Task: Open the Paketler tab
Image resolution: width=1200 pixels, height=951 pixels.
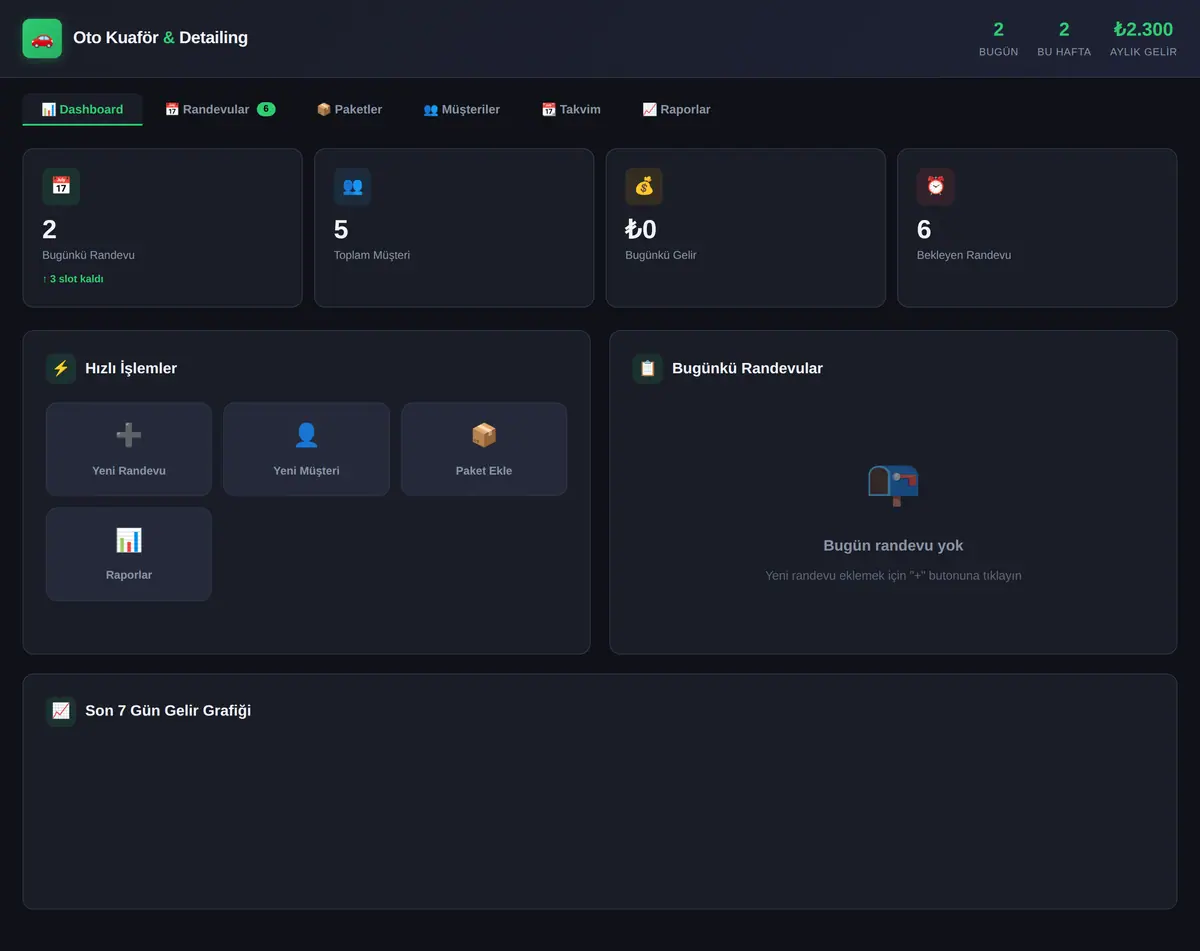Action: pyautogui.click(x=349, y=109)
